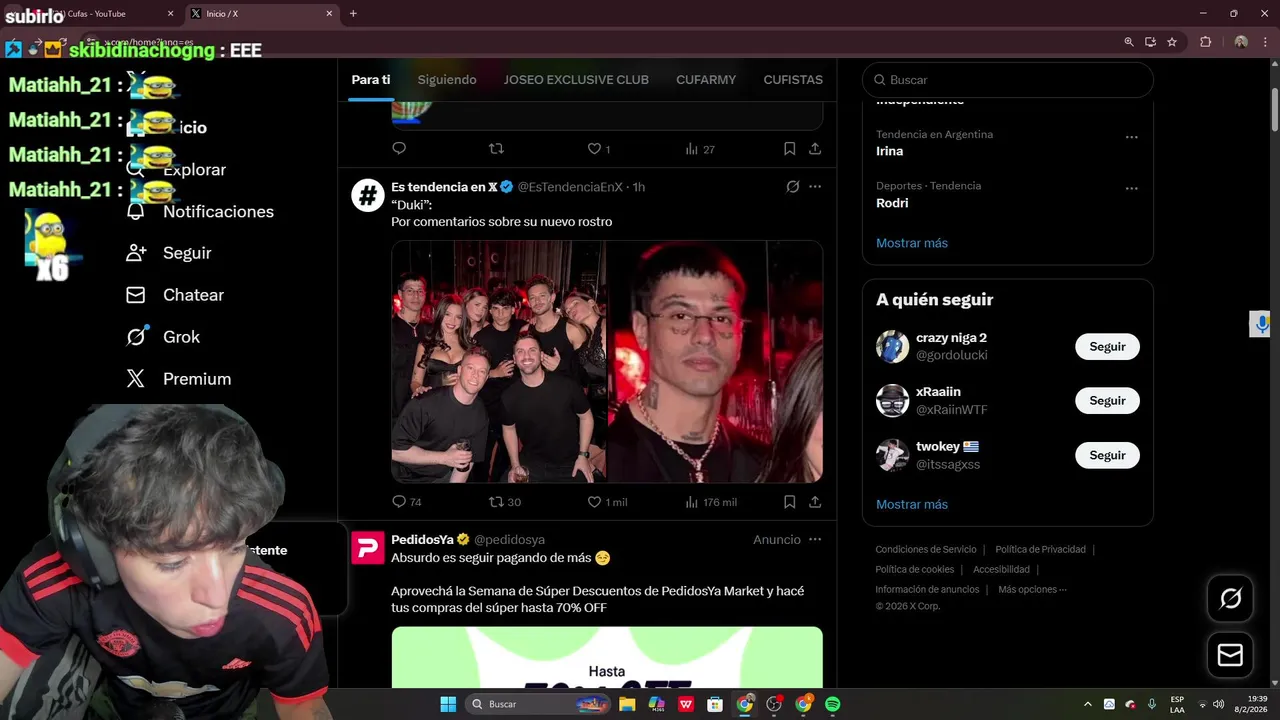
Task: Open more options on Es tendencia en X post
Action: [x=815, y=187]
